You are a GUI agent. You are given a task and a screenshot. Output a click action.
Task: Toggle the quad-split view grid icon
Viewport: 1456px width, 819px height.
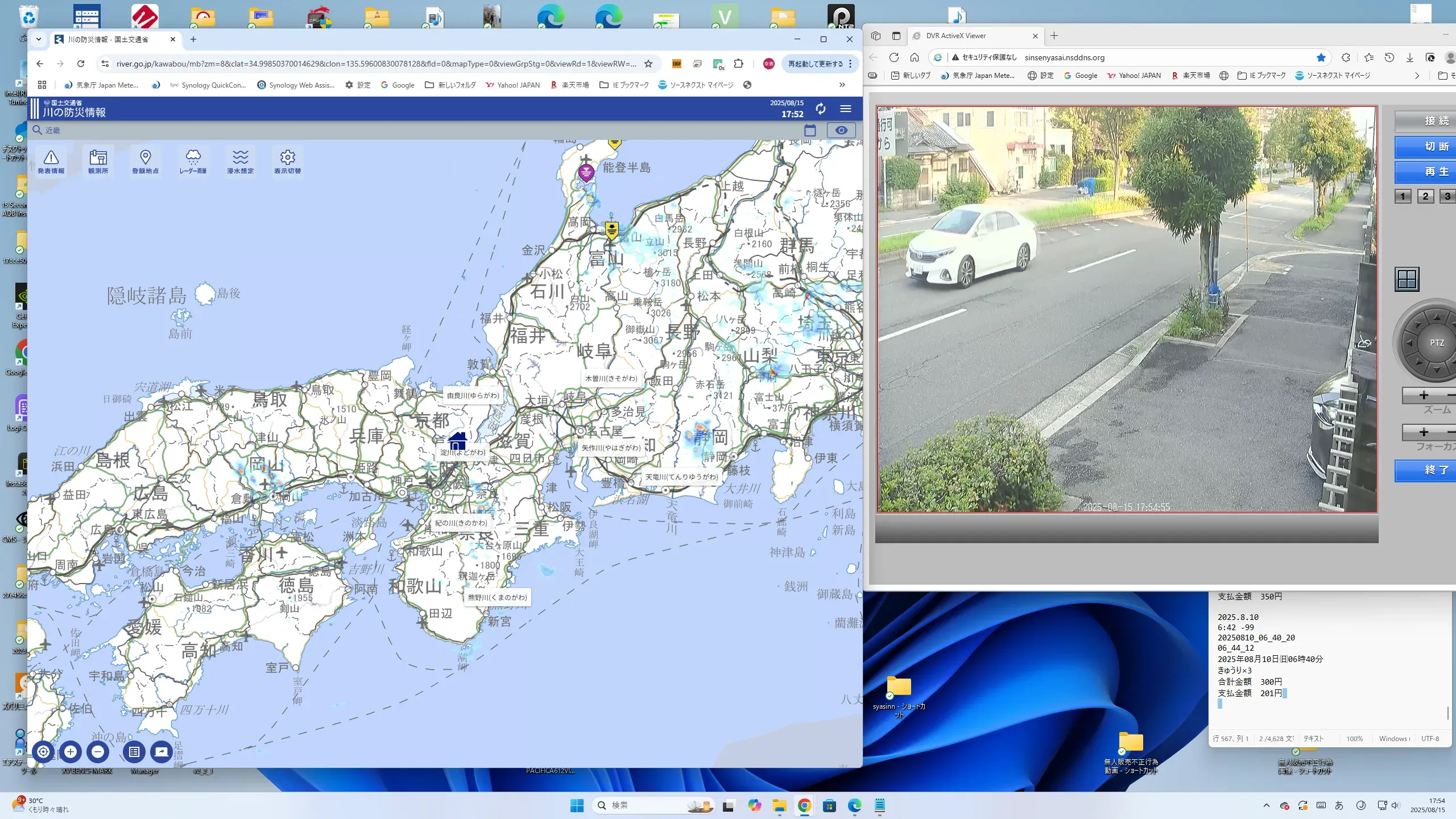1407,279
